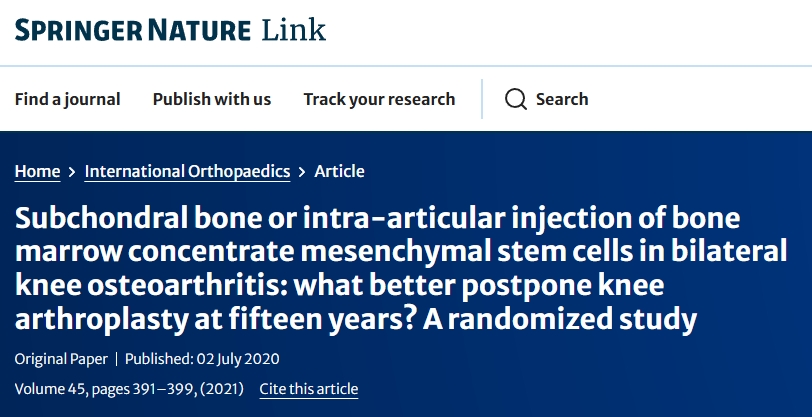Click the Search text label
Image resolution: width=812 pixels, height=417 pixels.
pyautogui.click(x=562, y=99)
